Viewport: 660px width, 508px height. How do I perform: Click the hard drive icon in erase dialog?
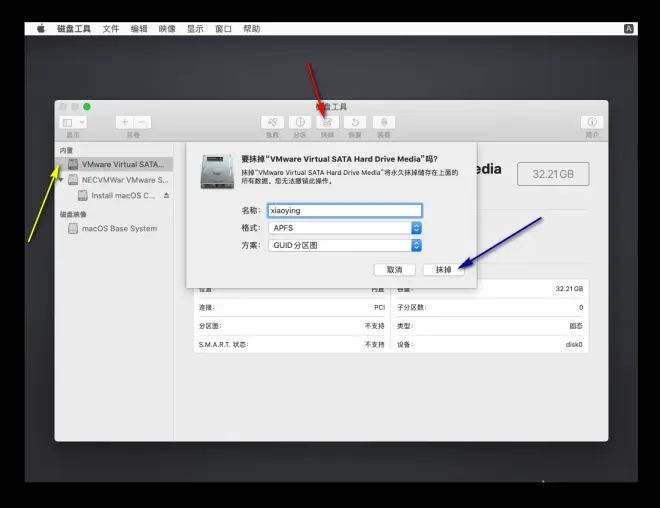coord(217,171)
